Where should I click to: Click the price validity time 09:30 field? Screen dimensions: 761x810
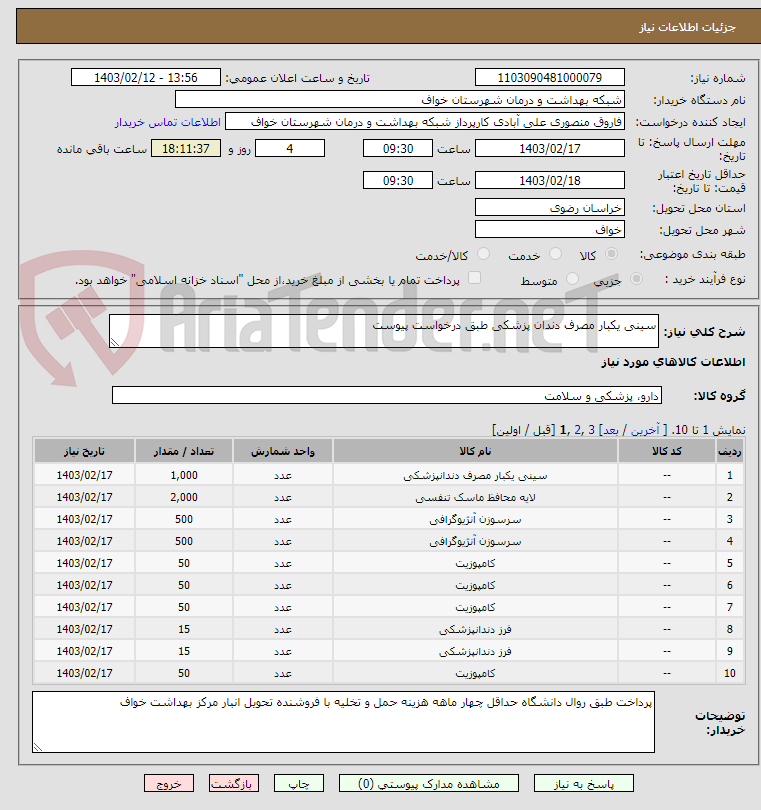point(398,180)
